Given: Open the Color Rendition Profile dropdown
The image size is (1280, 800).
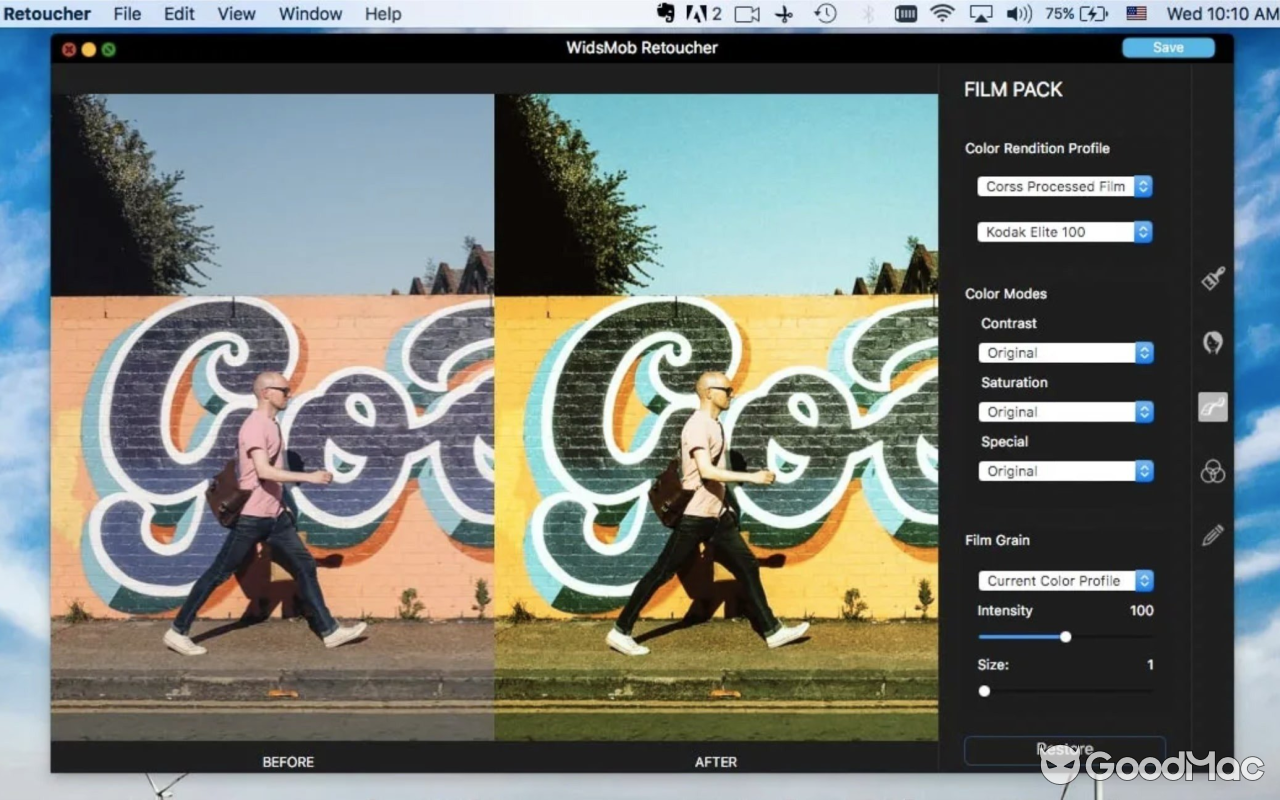Looking at the screenshot, I should [1063, 186].
